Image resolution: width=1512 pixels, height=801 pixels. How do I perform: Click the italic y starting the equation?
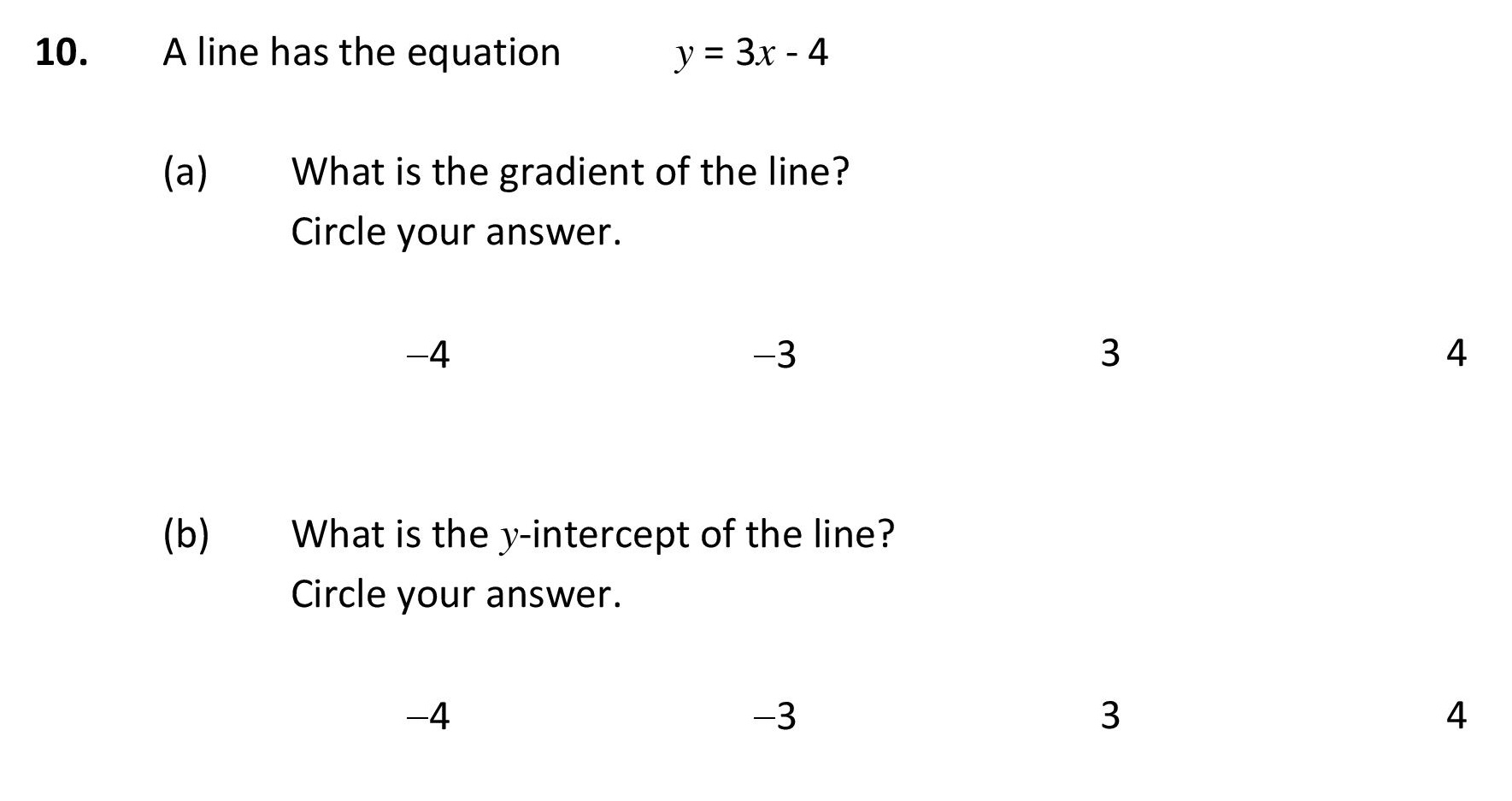click(684, 58)
